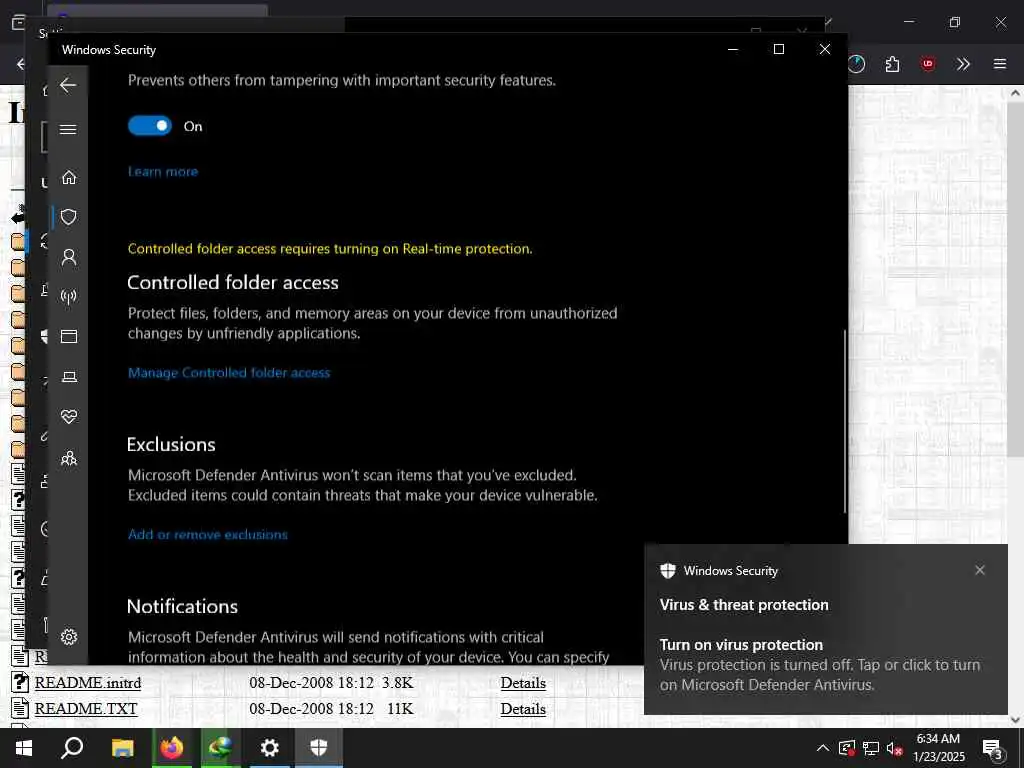Open Manage Controlled folder access link
Screen dimensions: 1024x768
(x=229, y=373)
